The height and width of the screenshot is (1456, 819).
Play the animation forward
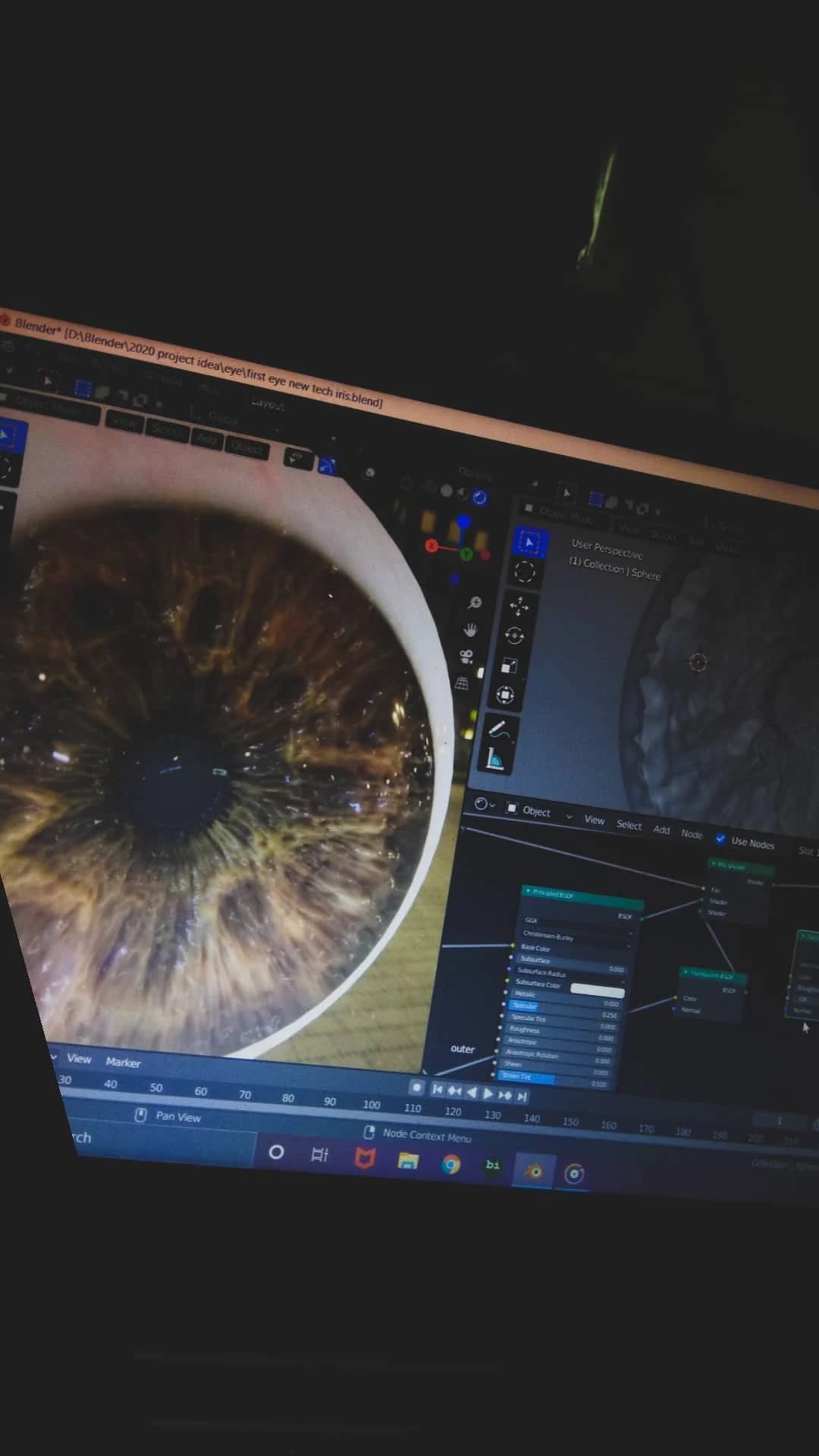click(488, 1094)
